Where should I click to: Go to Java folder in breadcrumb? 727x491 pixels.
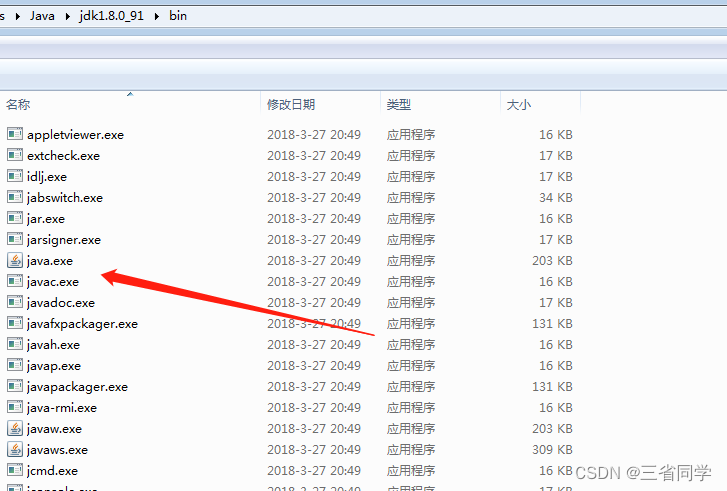pyautogui.click(x=42, y=16)
